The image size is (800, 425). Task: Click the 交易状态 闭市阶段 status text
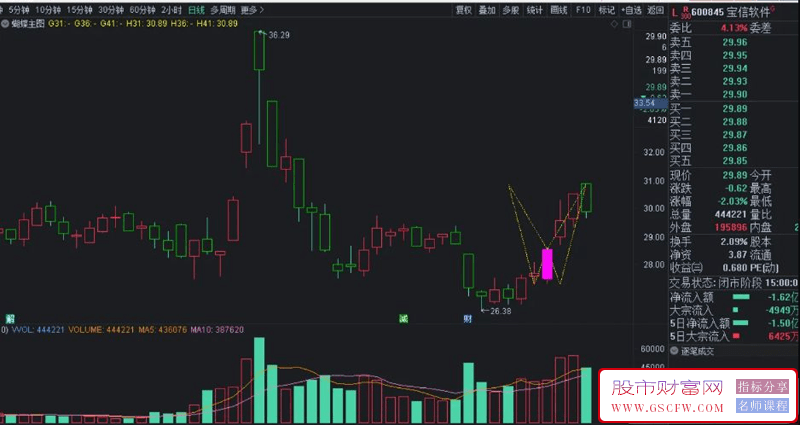tap(717, 283)
